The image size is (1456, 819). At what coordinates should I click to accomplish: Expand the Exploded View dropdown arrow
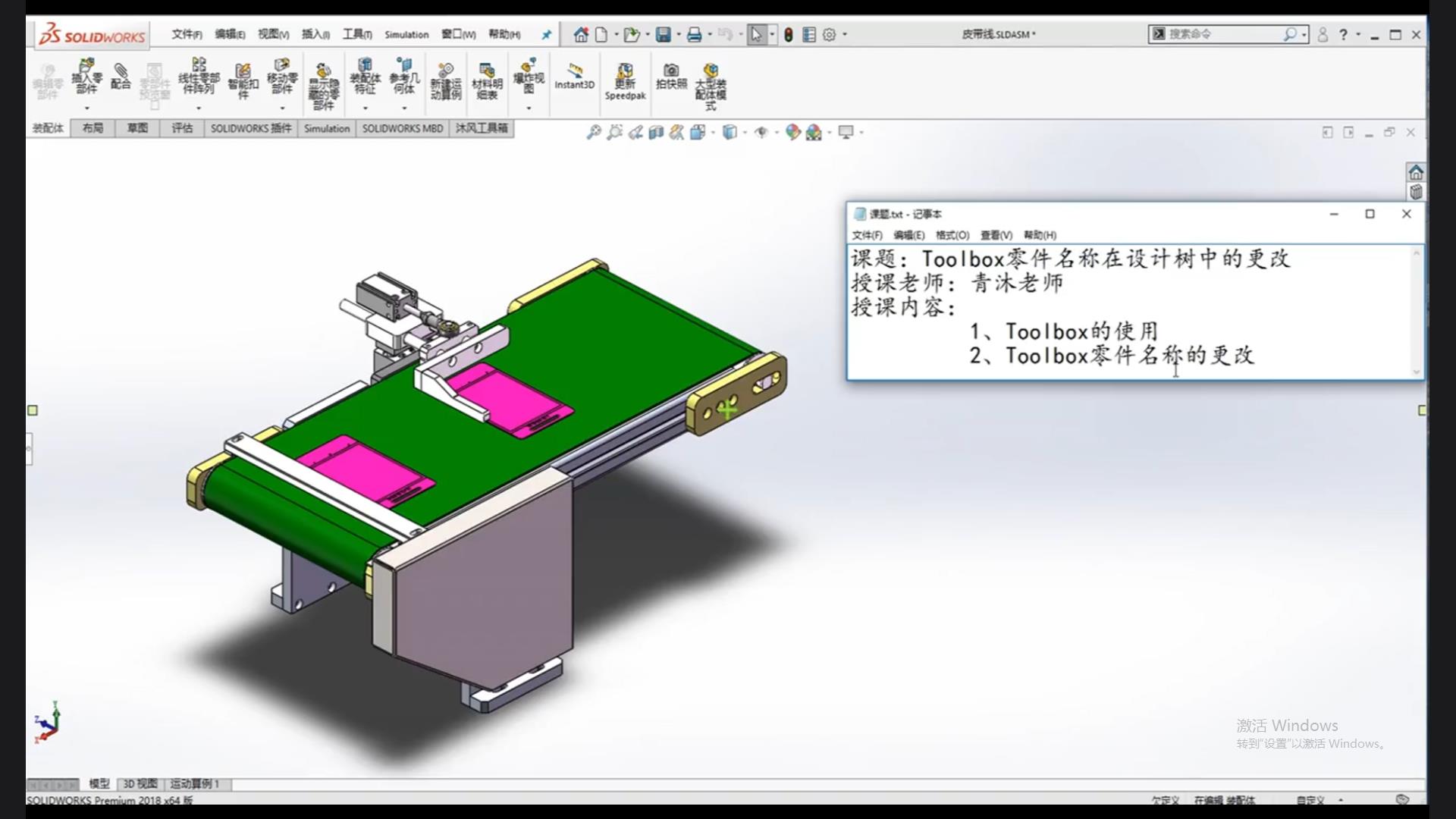(529, 108)
